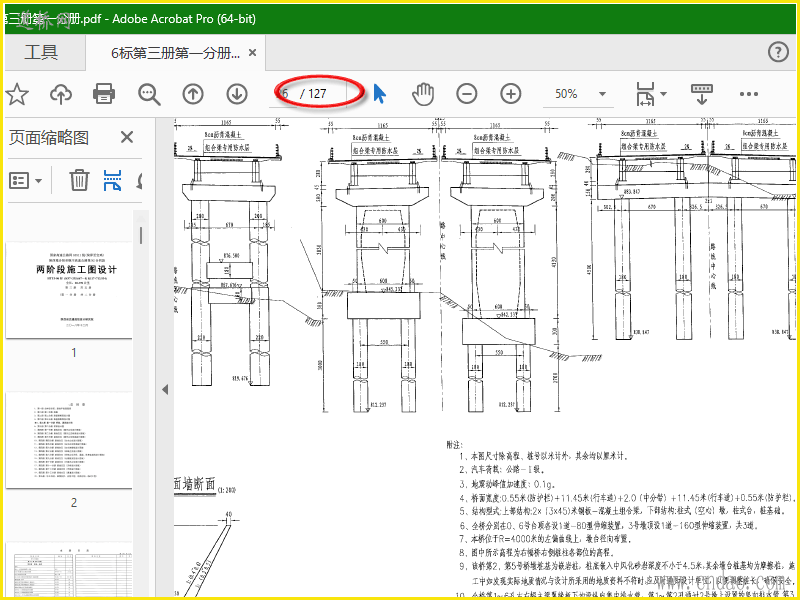Open the find text magnifier icon
Image resolution: width=800 pixels, height=600 pixels.
click(x=149, y=94)
